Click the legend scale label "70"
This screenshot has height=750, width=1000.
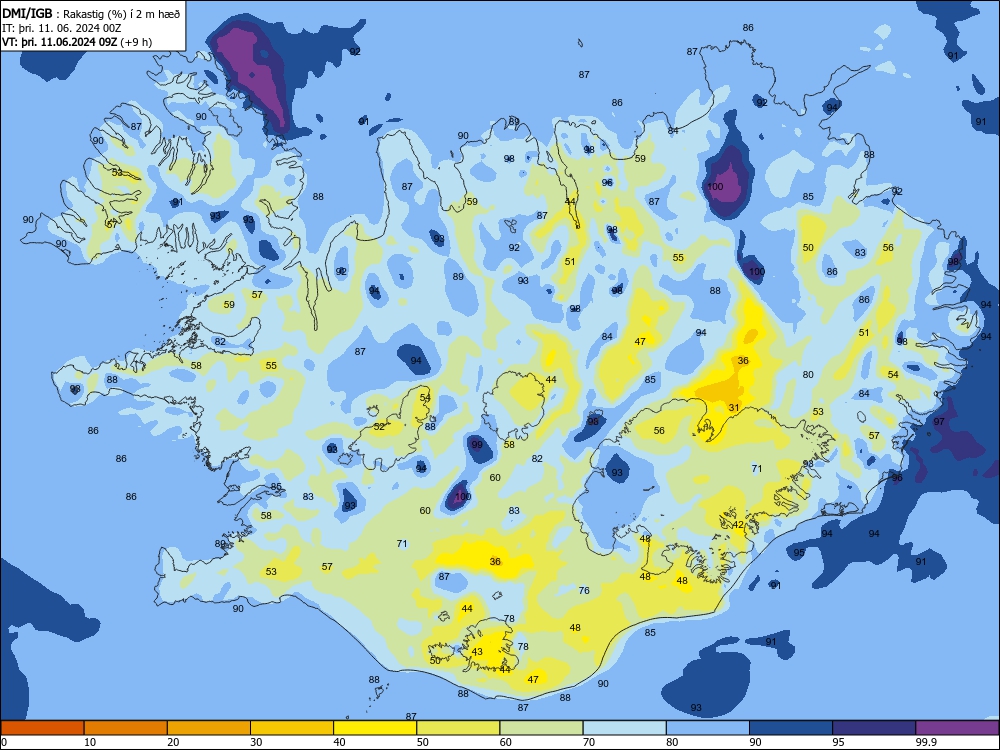(589, 742)
